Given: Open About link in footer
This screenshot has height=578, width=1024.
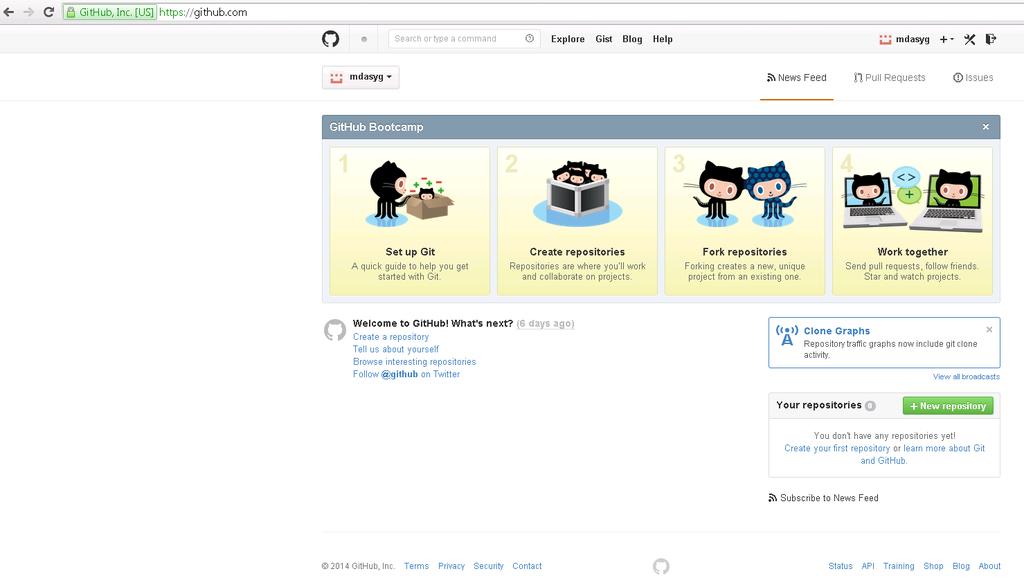Looking at the screenshot, I should pos(989,566).
